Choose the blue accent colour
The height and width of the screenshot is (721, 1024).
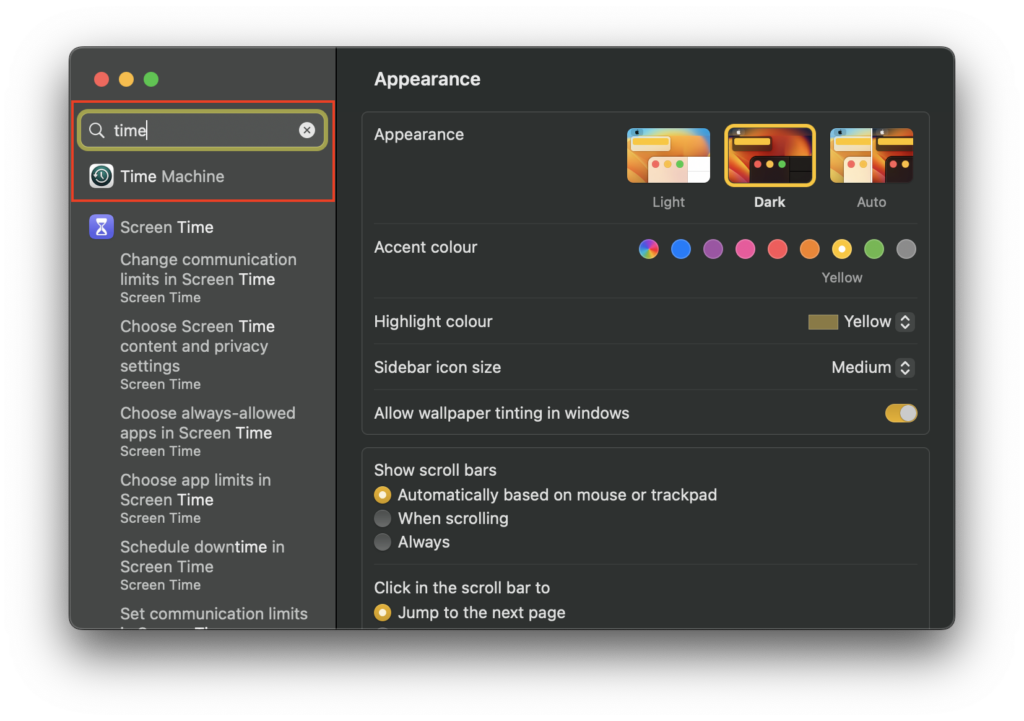(681, 249)
